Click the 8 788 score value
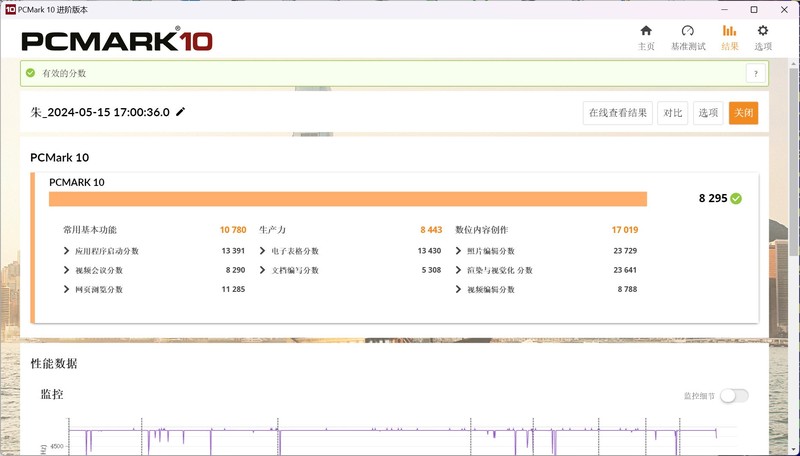 [x=627, y=289]
